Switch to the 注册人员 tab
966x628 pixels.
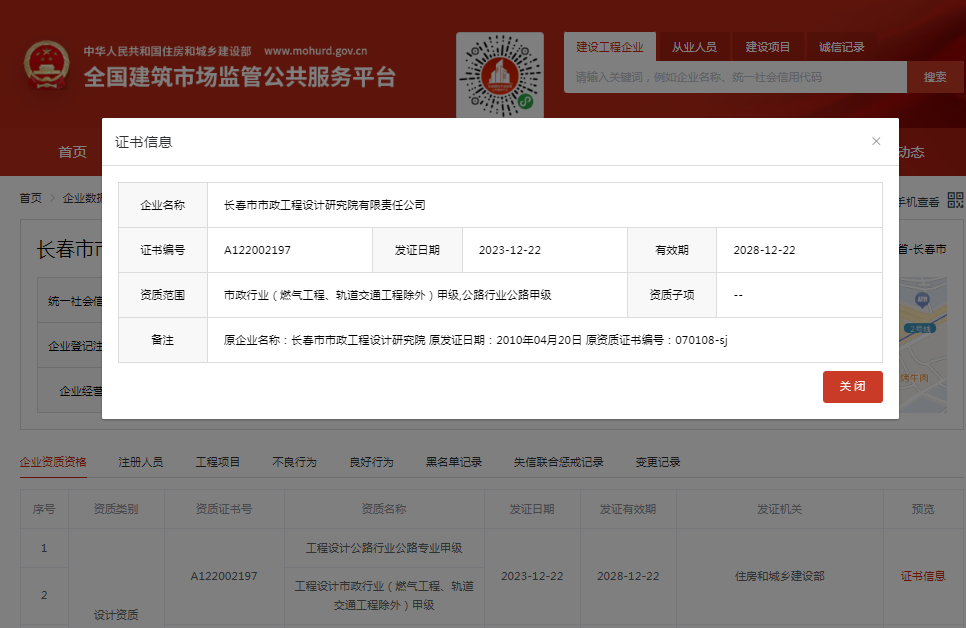click(x=141, y=462)
